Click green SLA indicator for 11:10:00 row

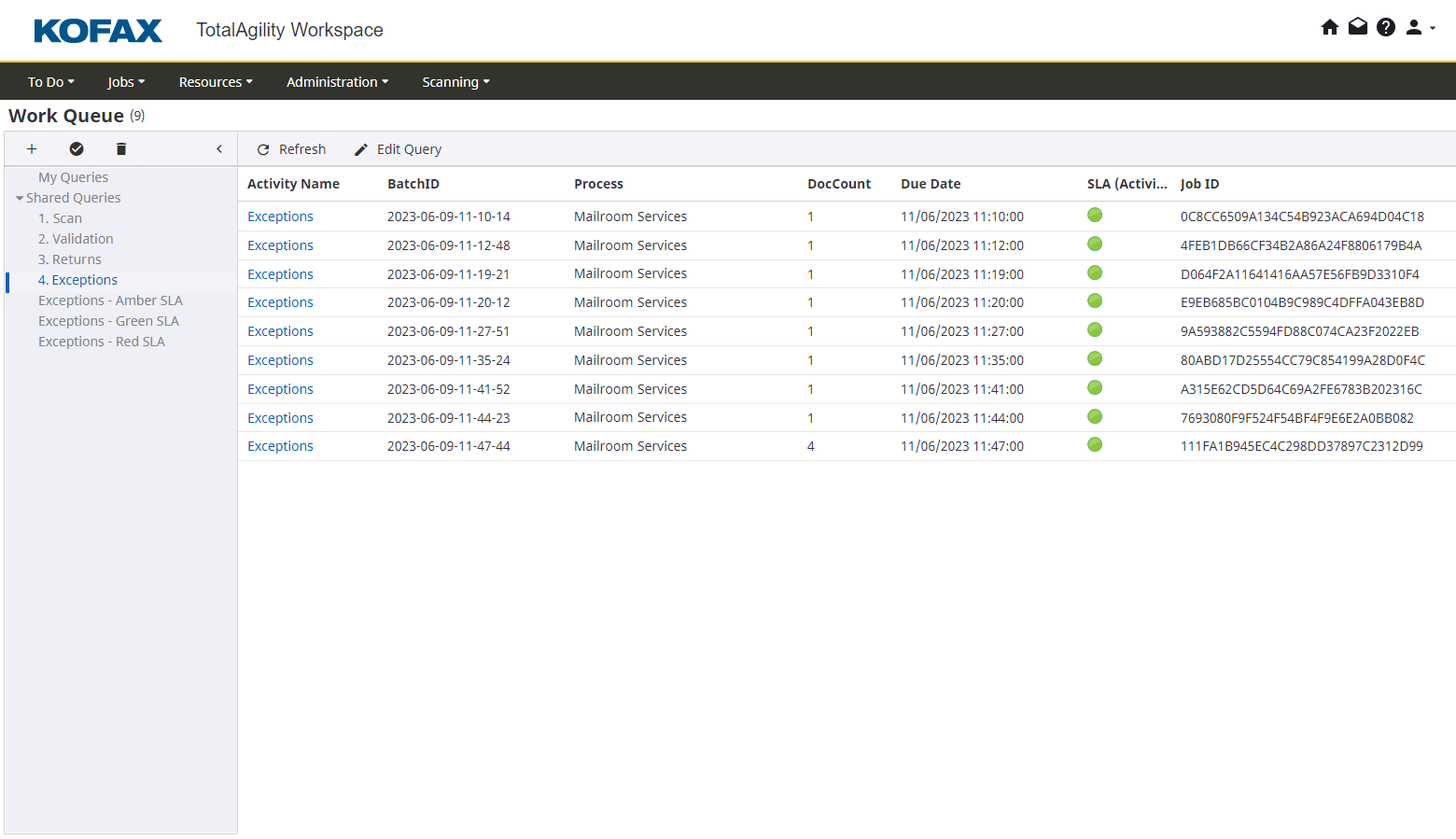tap(1095, 215)
